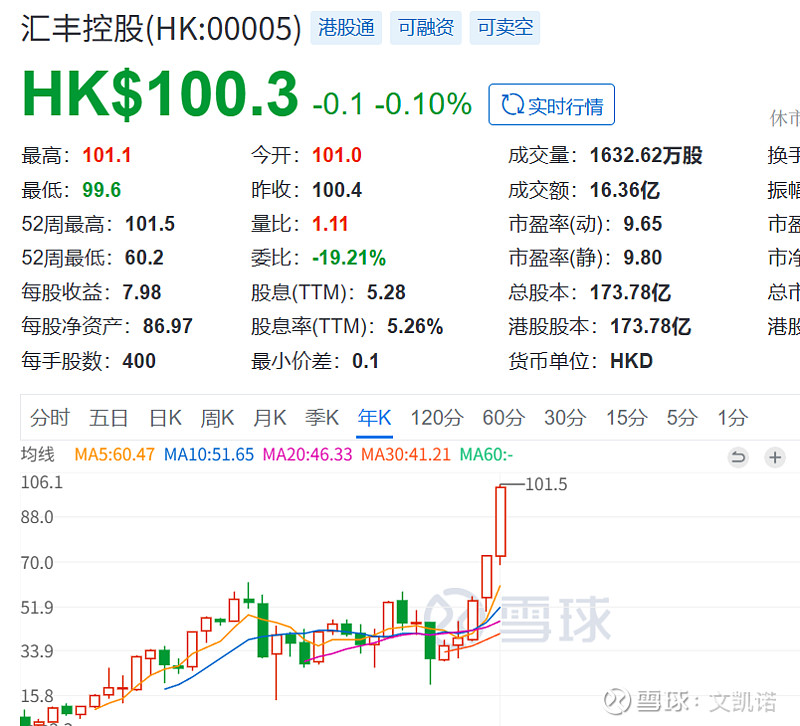Click the 市盈率(动) value 9.65
800x726 pixels.
(642, 224)
